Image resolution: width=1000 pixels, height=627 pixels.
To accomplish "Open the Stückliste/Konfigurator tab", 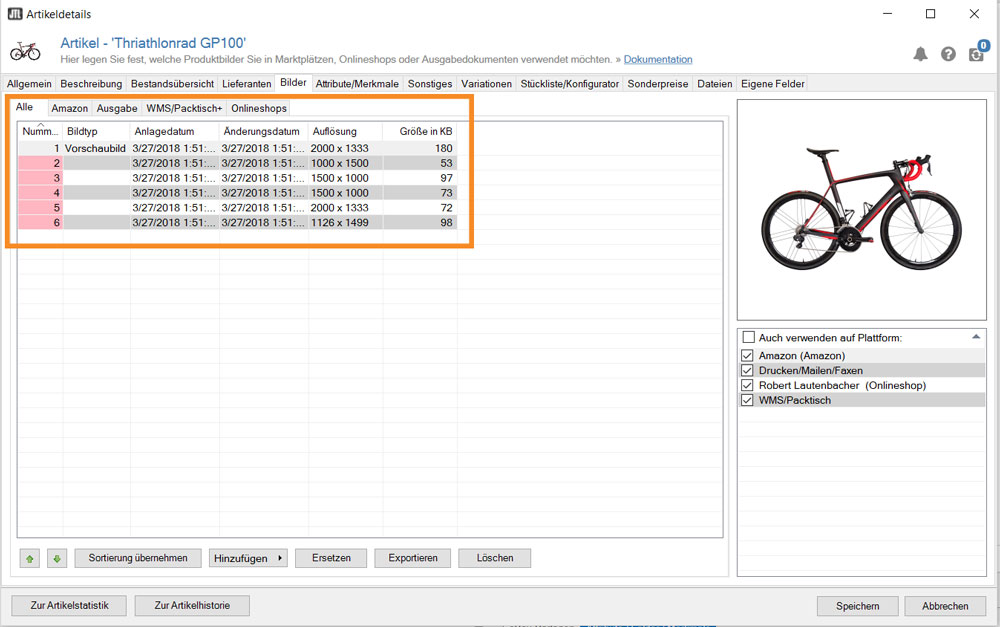I will (x=570, y=84).
